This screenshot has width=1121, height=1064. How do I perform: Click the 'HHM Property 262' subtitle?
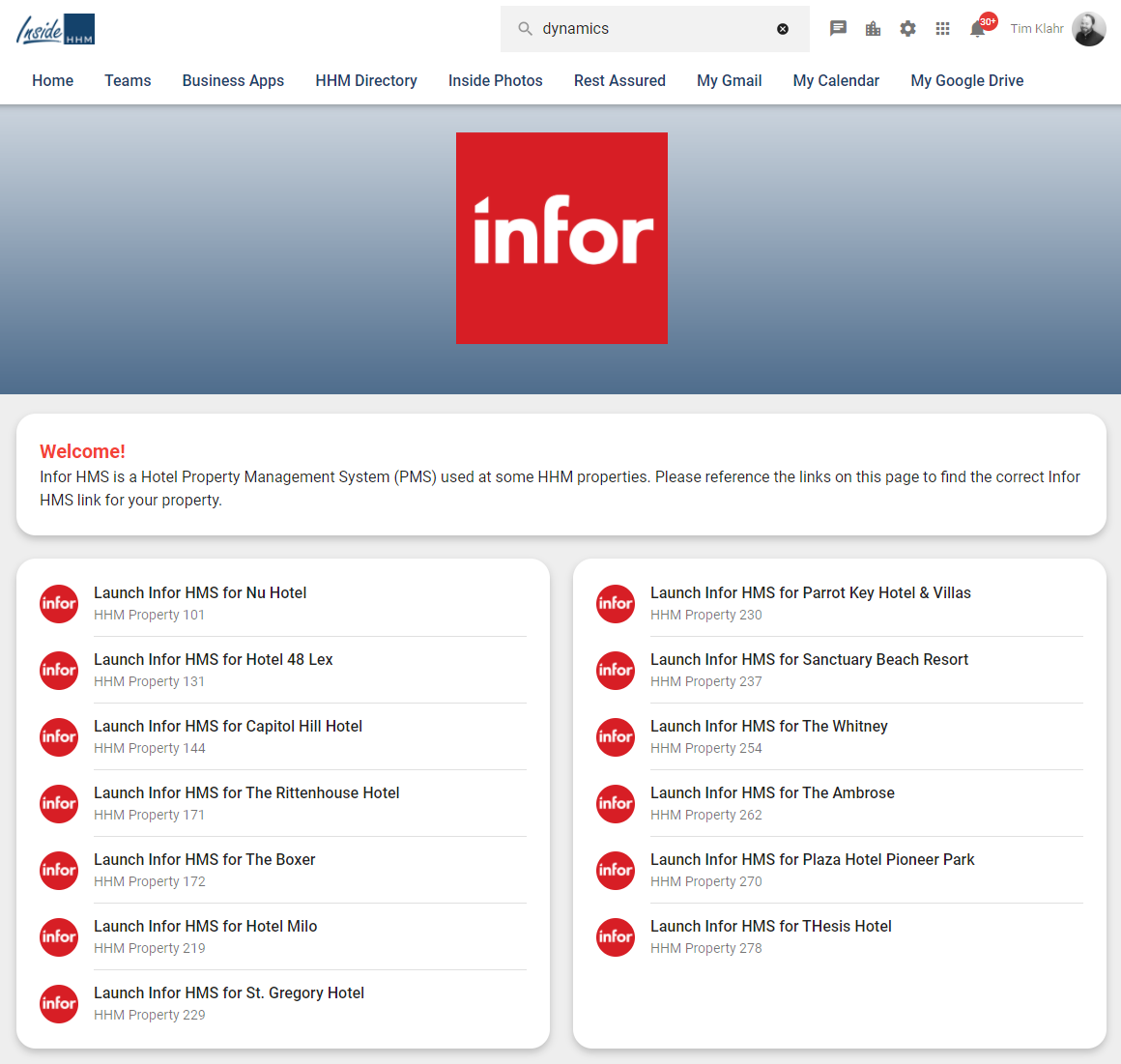click(x=706, y=815)
